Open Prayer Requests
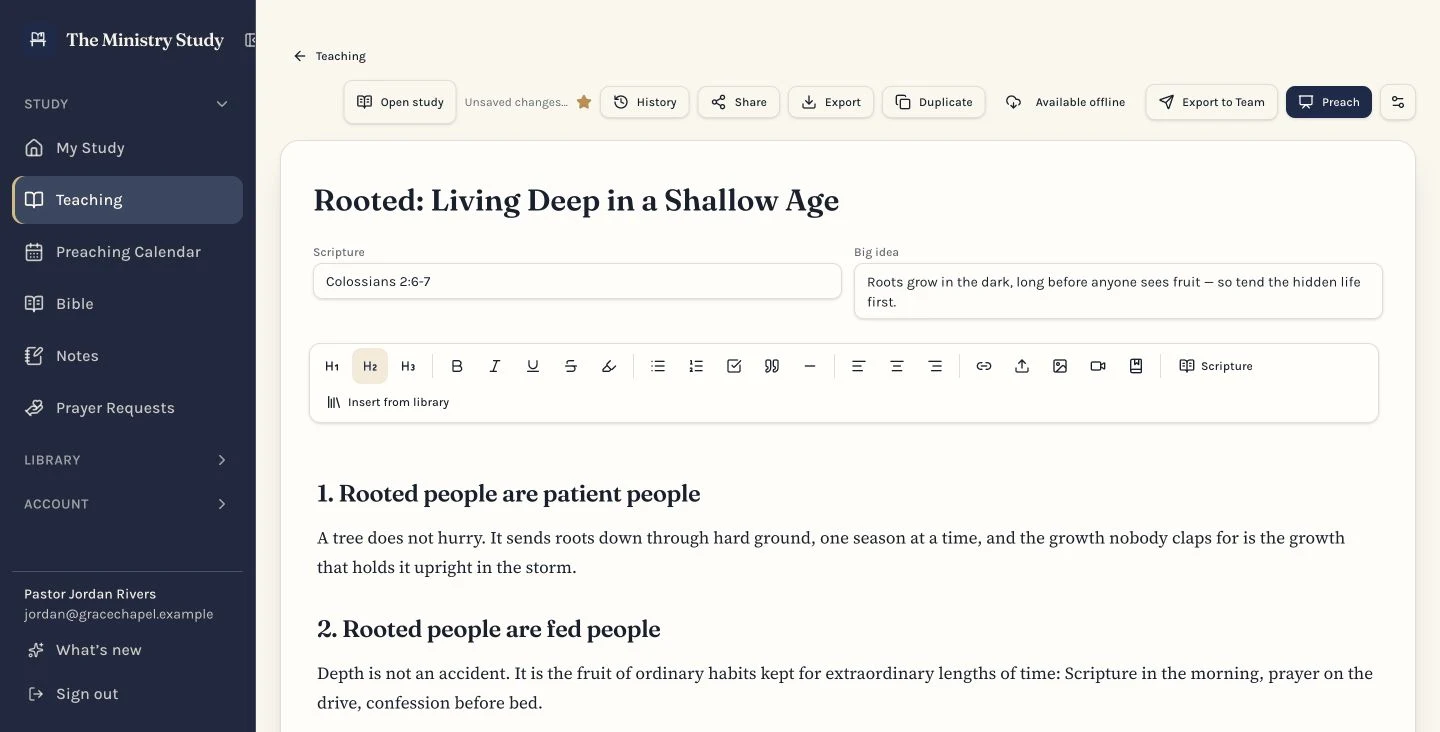1440x732 pixels. [x=128, y=408]
